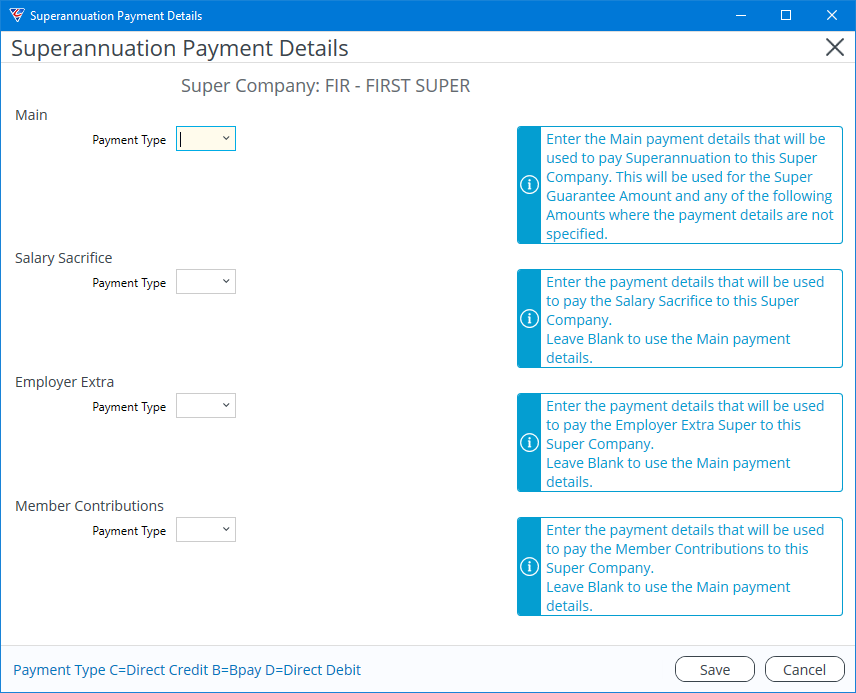Viewport: 856px width, 693px height.
Task: Click the Cancel button
Action: (804, 670)
